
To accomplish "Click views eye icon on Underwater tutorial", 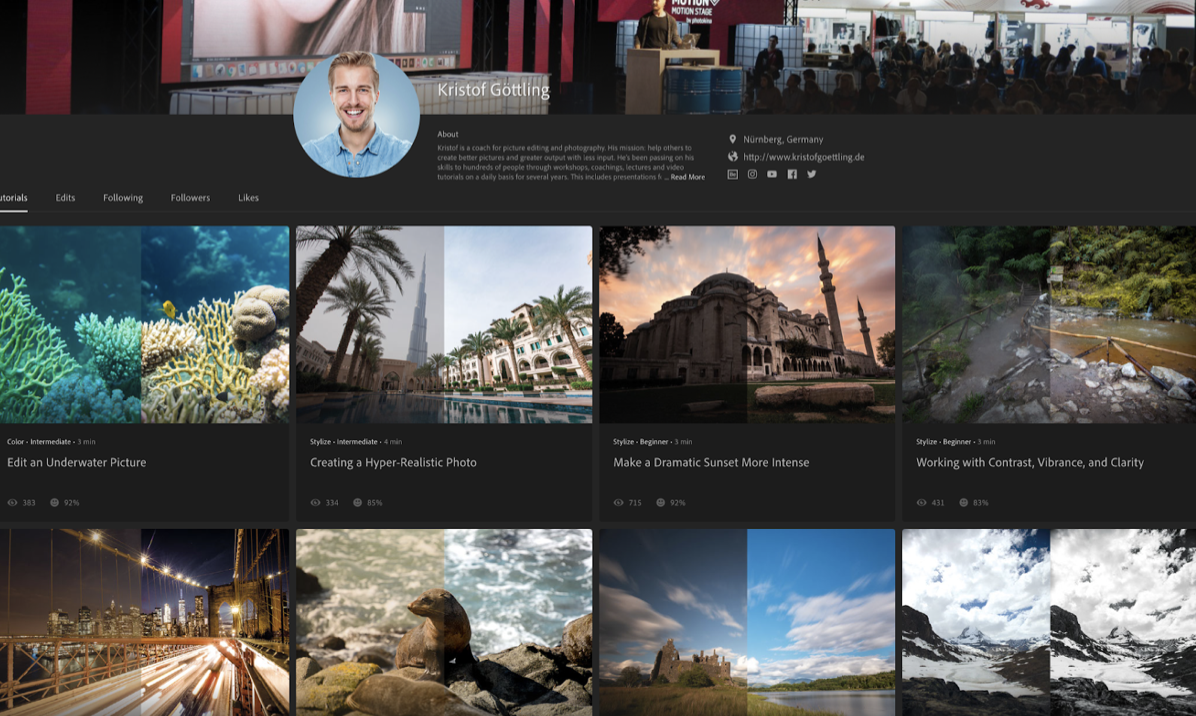I will (x=13, y=503).
